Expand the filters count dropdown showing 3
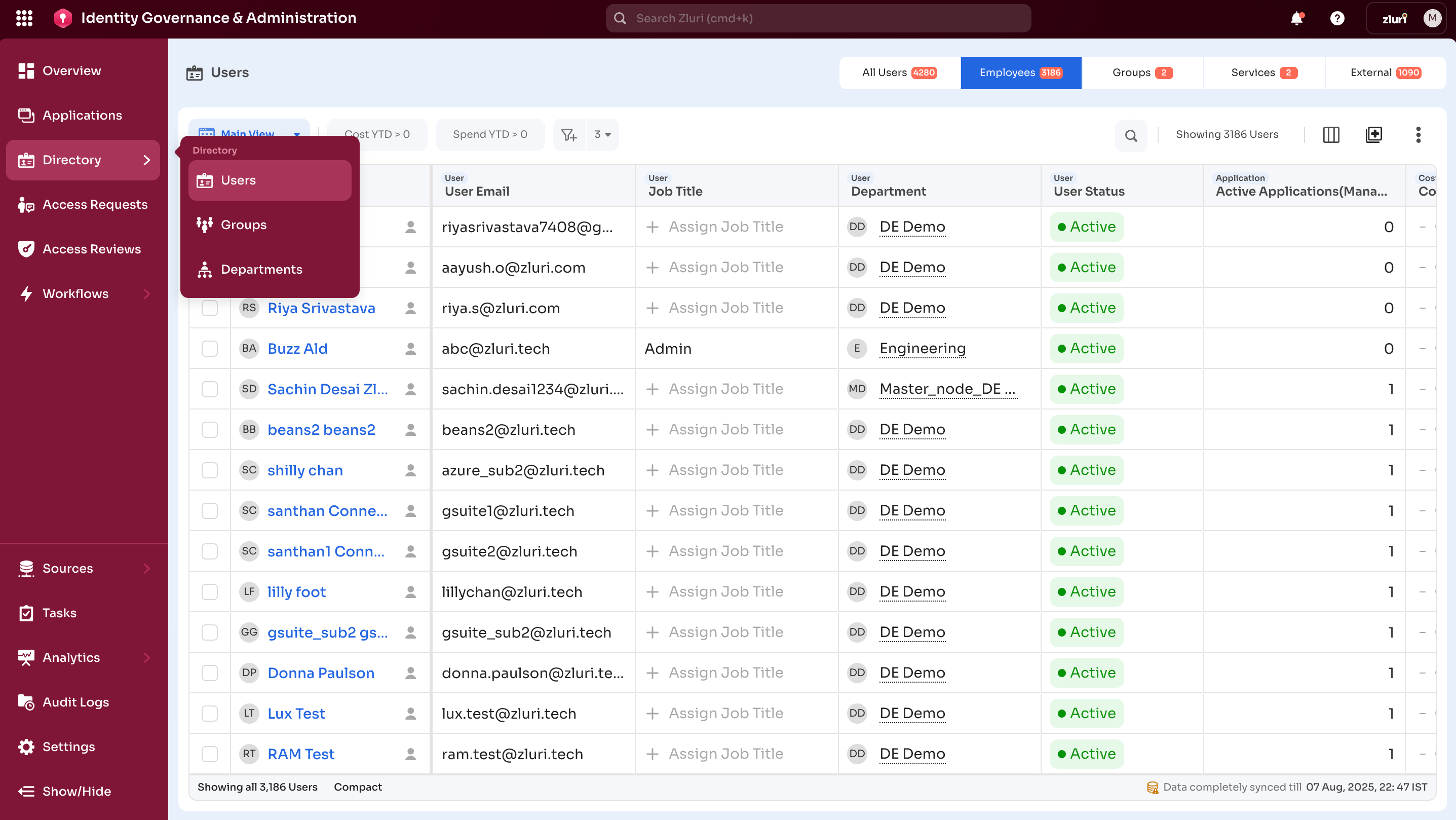 coord(602,135)
